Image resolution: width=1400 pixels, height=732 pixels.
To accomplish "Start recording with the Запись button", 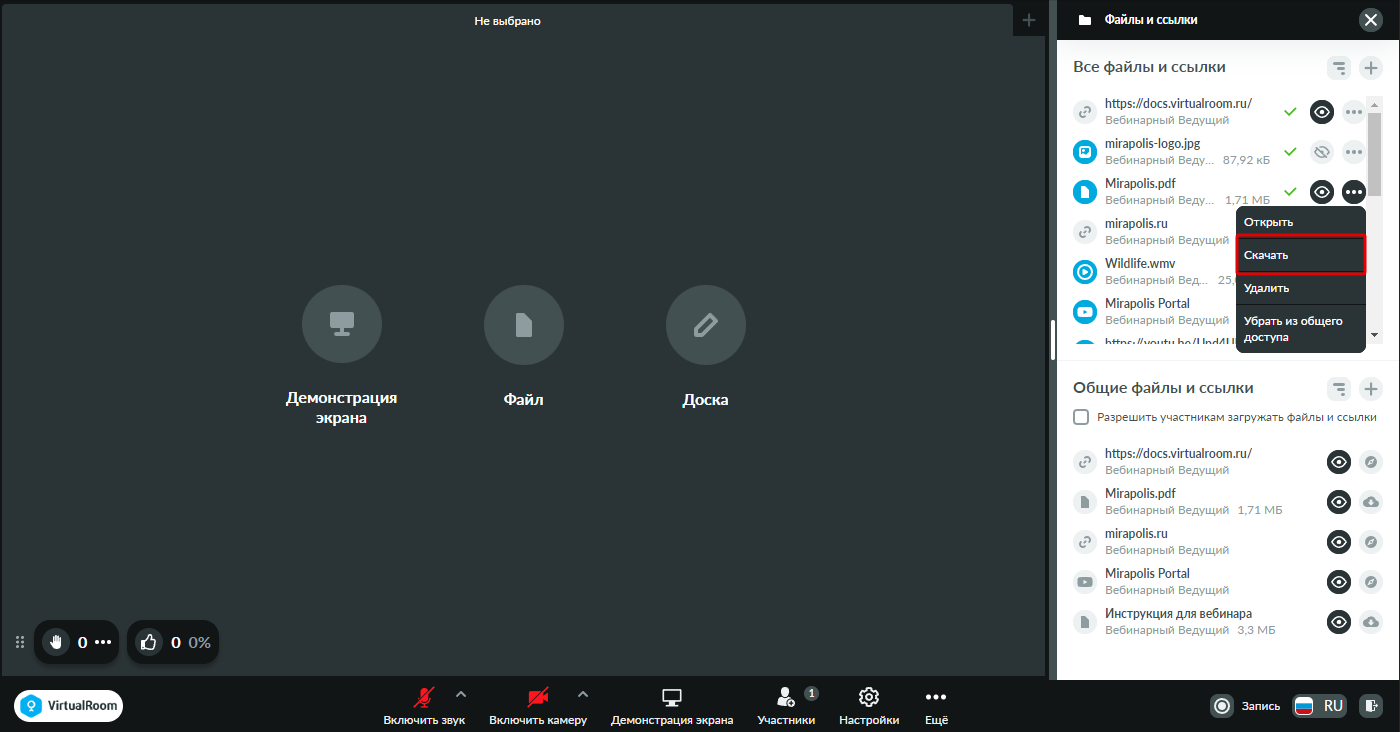I will pos(1245,706).
